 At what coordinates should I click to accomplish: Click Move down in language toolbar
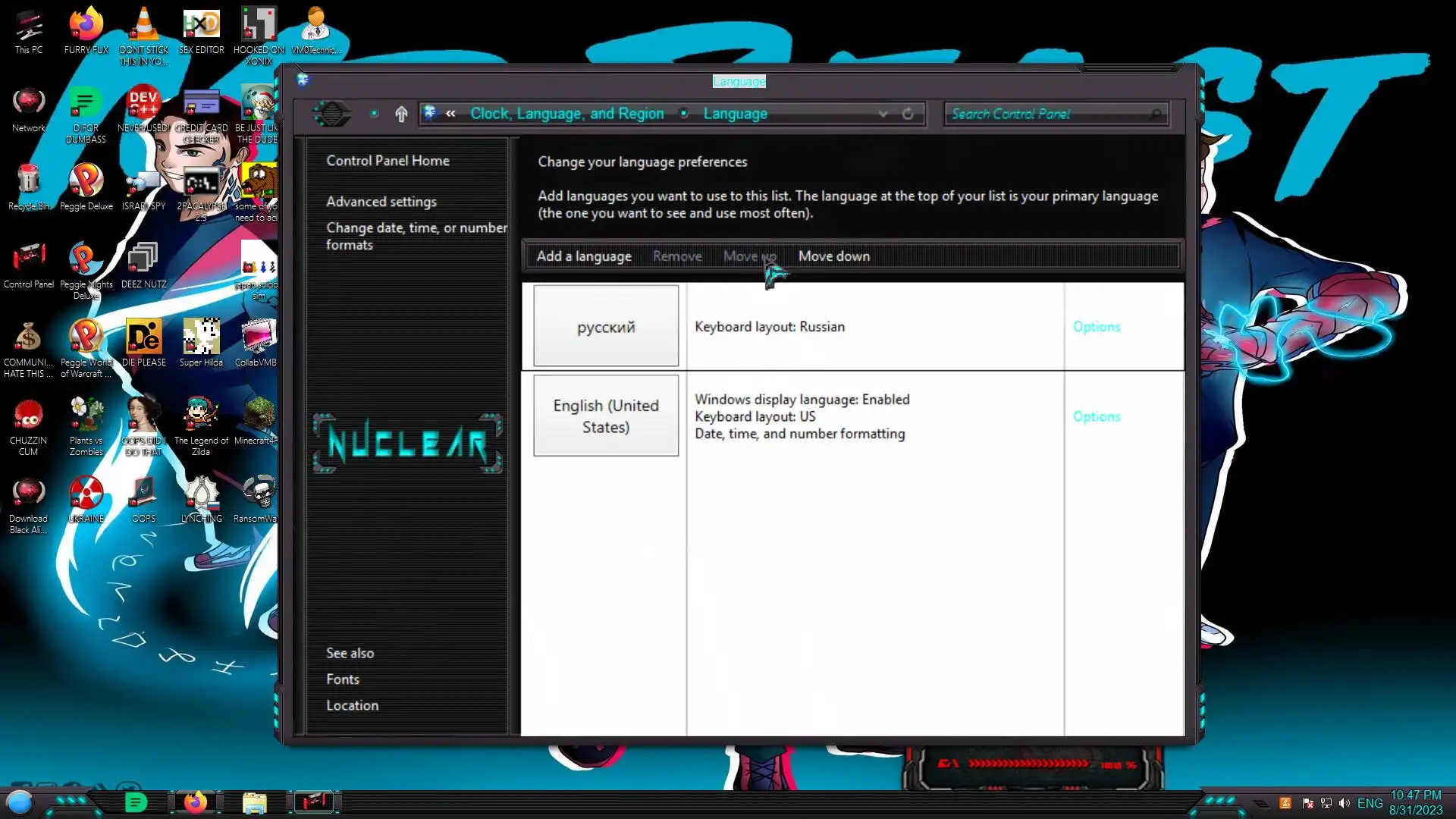[x=833, y=256]
